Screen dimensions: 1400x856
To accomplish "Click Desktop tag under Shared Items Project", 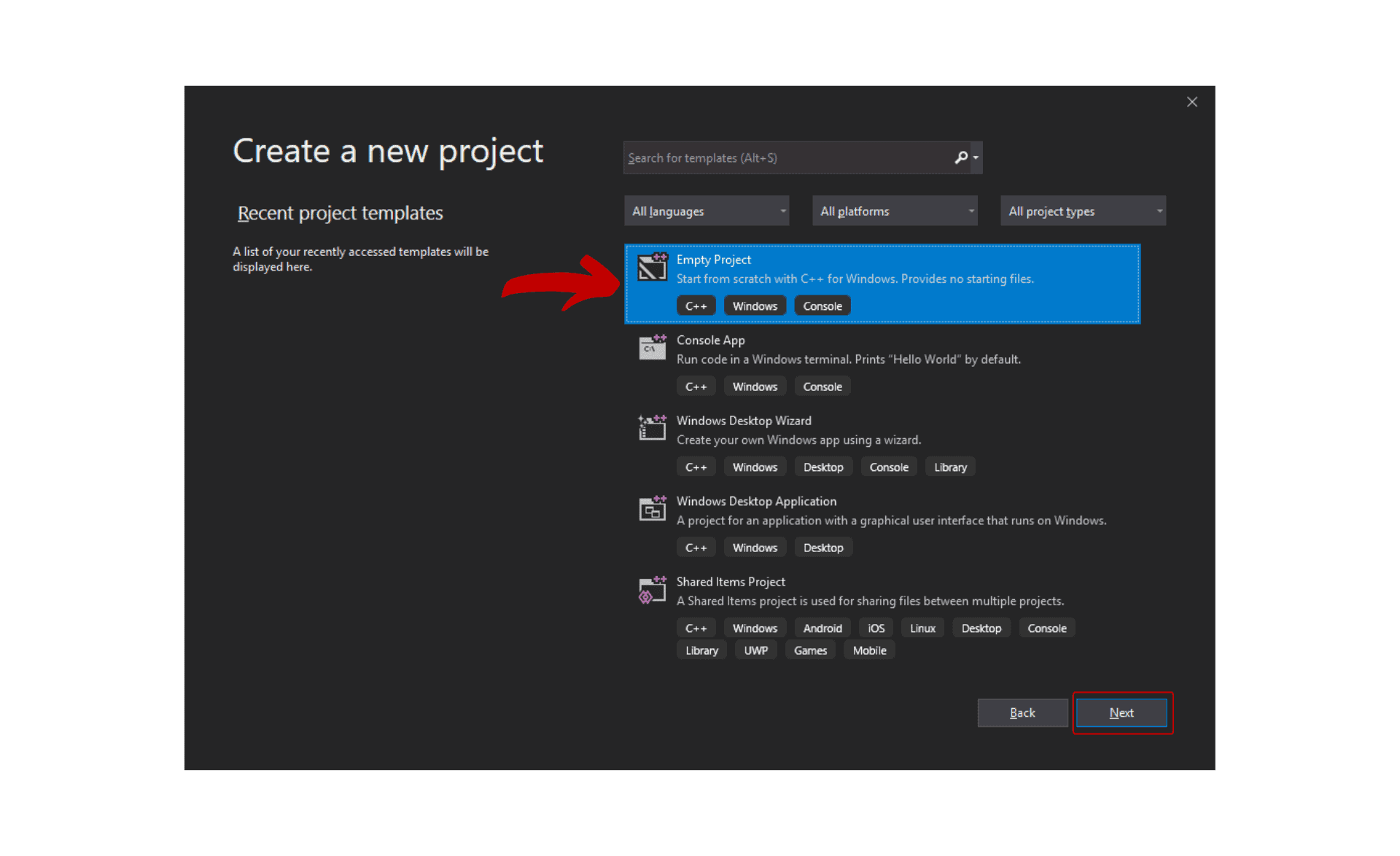I will click(981, 628).
